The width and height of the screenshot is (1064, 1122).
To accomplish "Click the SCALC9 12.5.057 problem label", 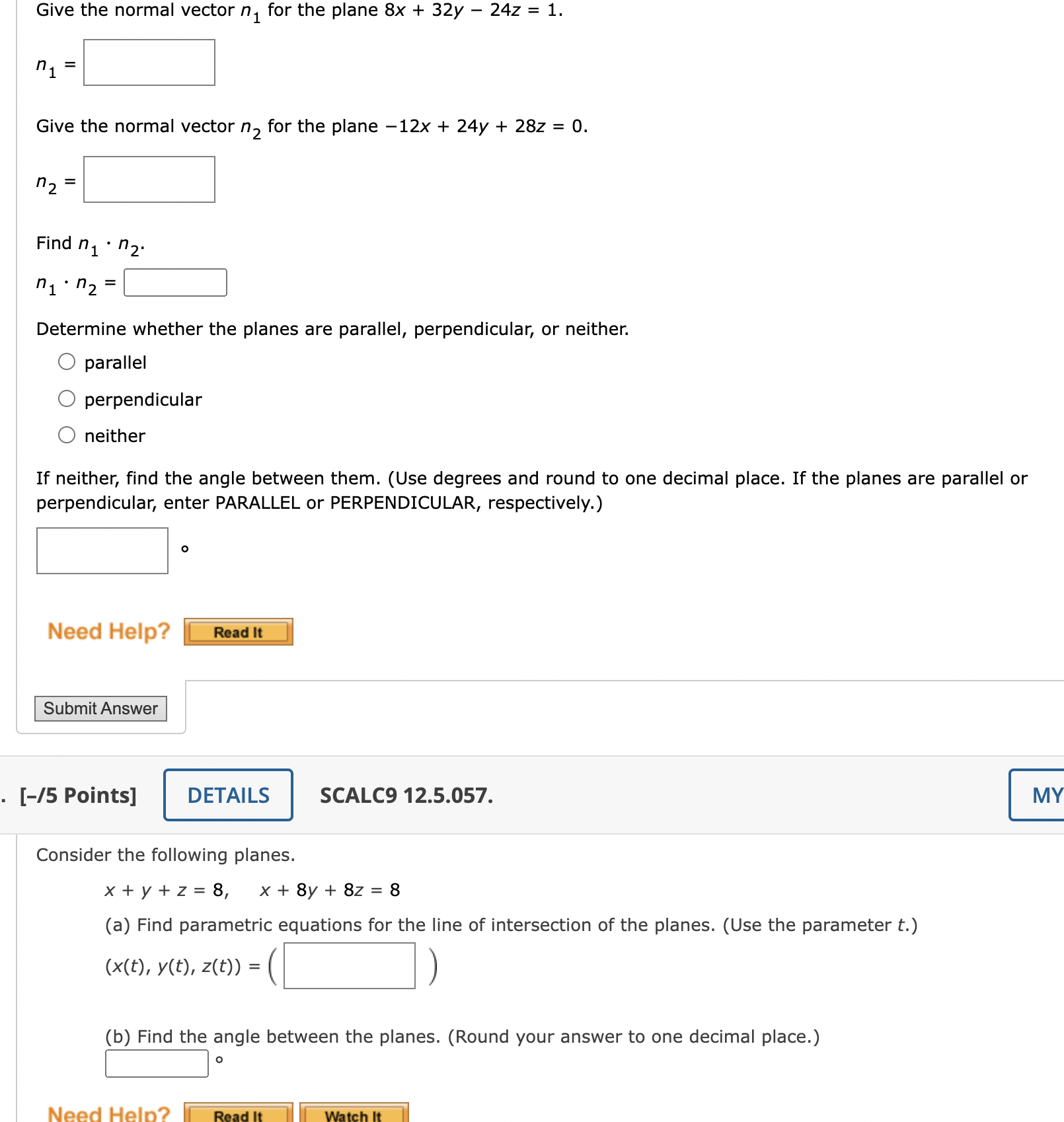I will coord(406,795).
